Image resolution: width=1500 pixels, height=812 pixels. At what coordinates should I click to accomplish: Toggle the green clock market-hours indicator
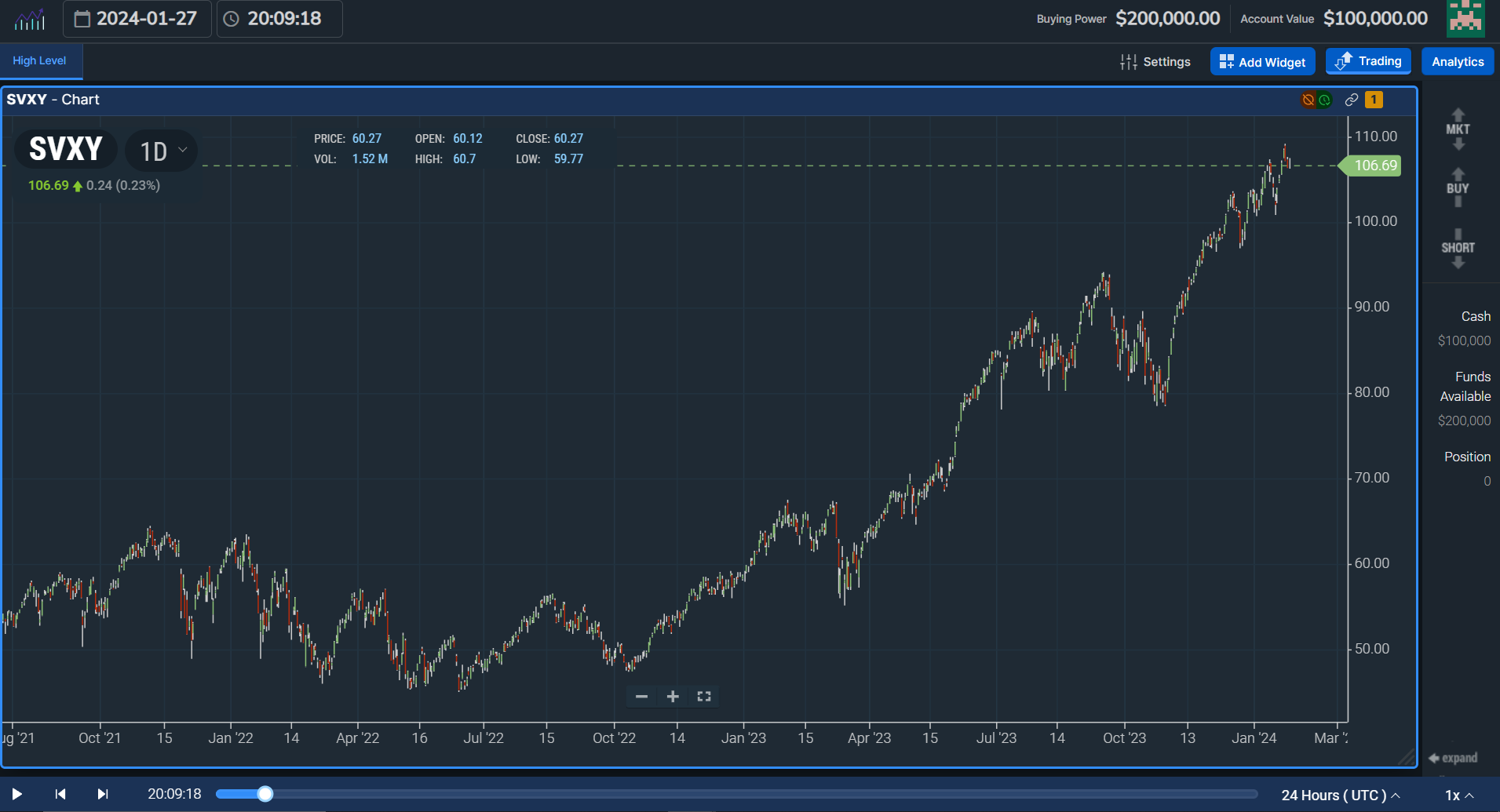(1326, 100)
